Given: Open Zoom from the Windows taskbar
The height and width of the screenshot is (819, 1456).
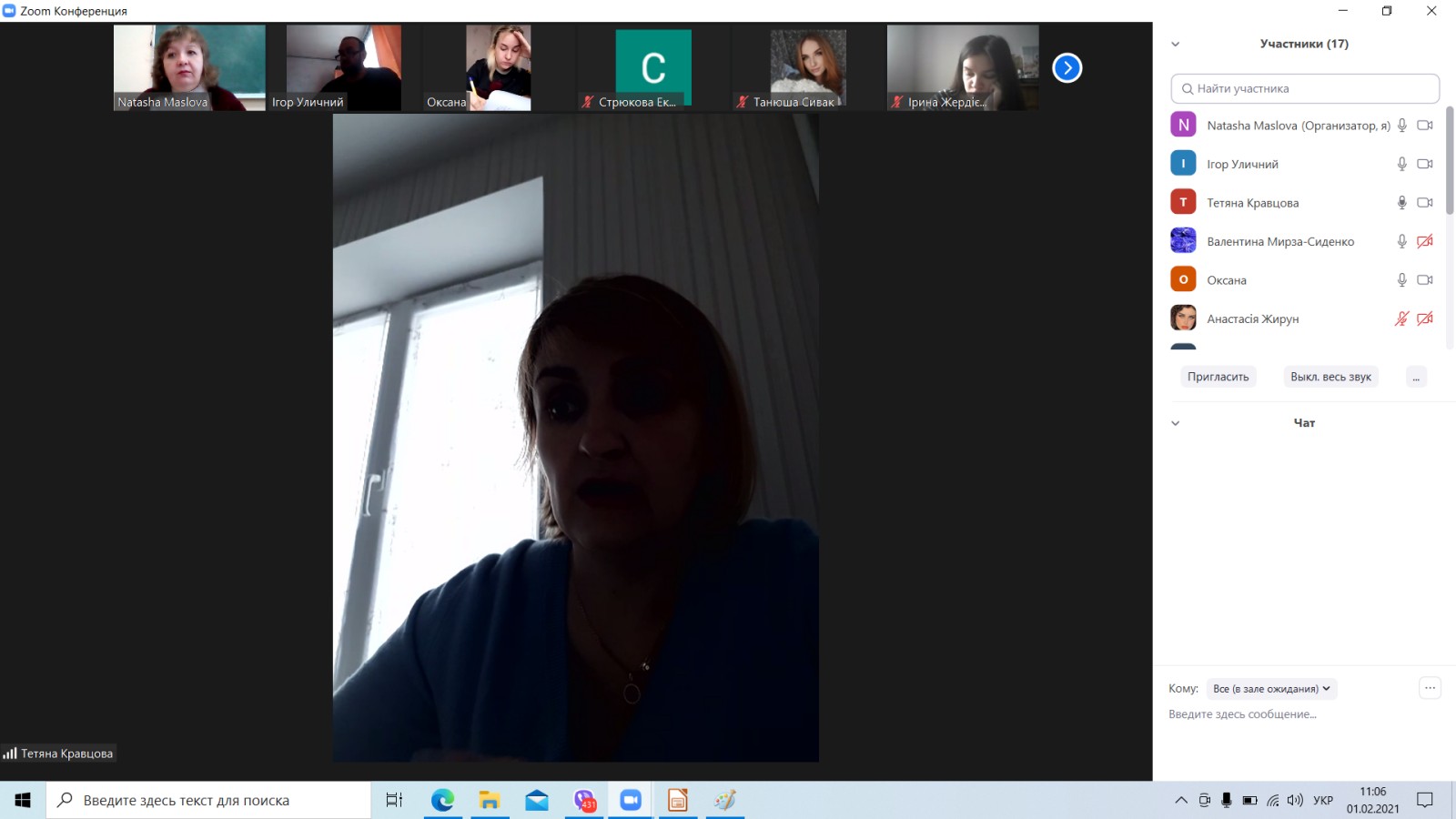Looking at the screenshot, I should [631, 800].
